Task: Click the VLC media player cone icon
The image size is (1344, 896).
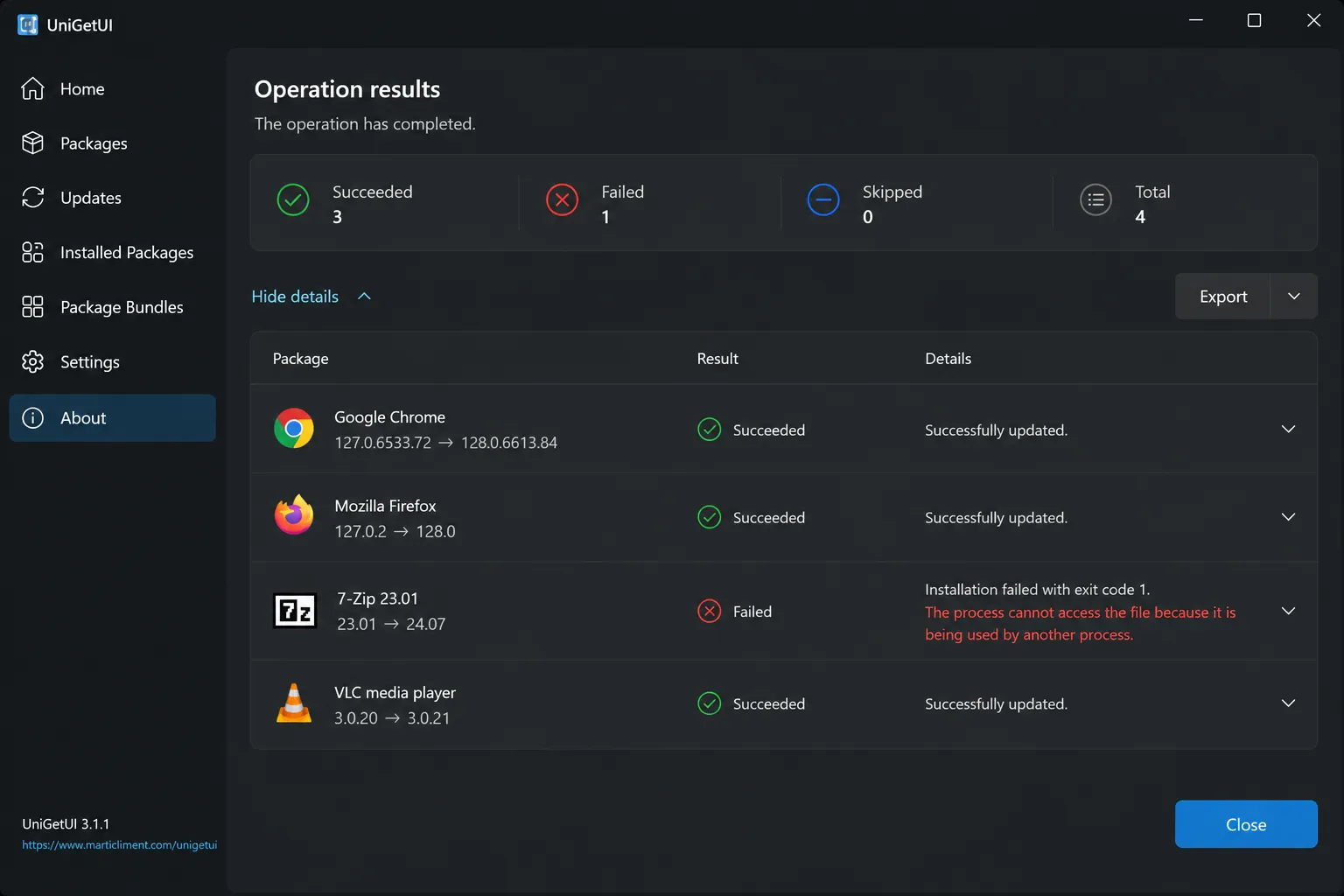Action: [294, 703]
